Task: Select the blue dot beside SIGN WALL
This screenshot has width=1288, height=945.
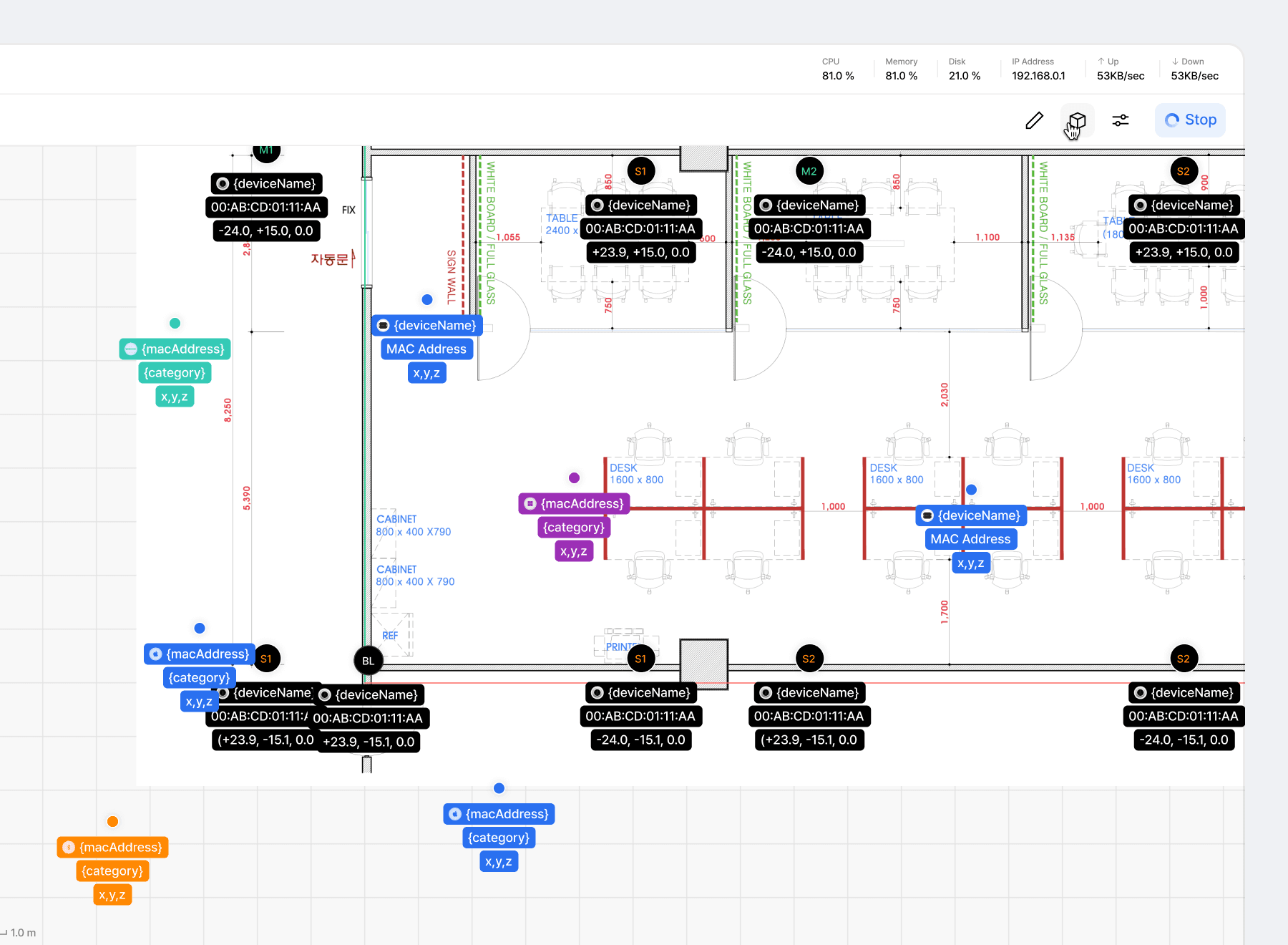Action: point(427,300)
